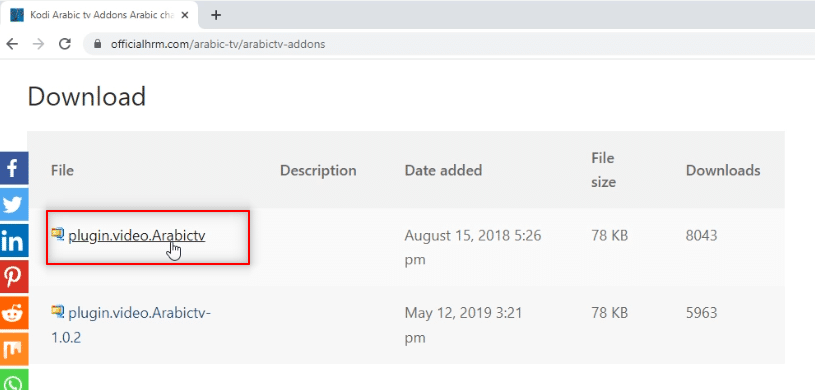Share page via LinkedIn sidebar icon

click(x=14, y=241)
